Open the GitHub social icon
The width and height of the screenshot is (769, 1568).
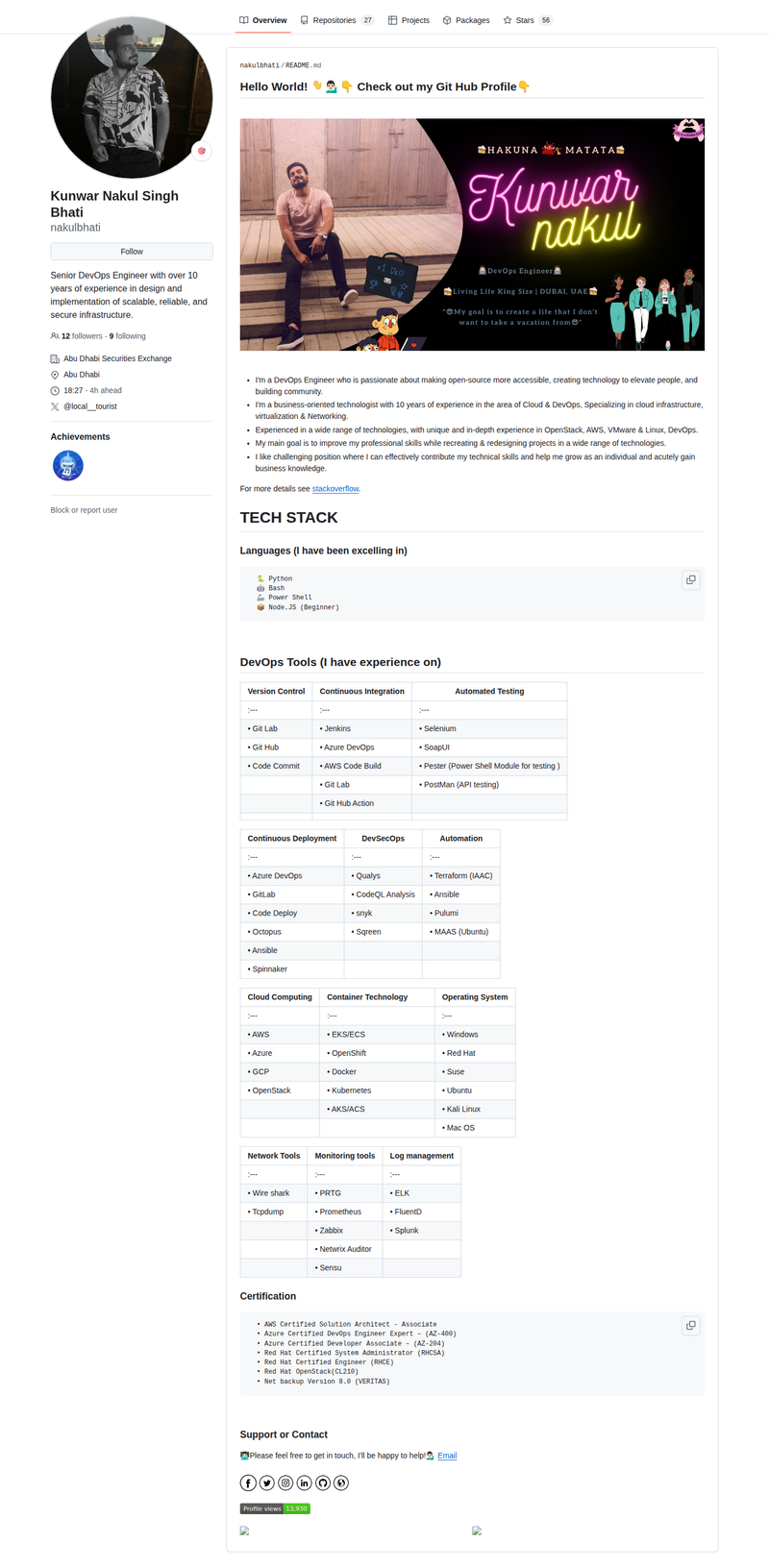point(323,1482)
